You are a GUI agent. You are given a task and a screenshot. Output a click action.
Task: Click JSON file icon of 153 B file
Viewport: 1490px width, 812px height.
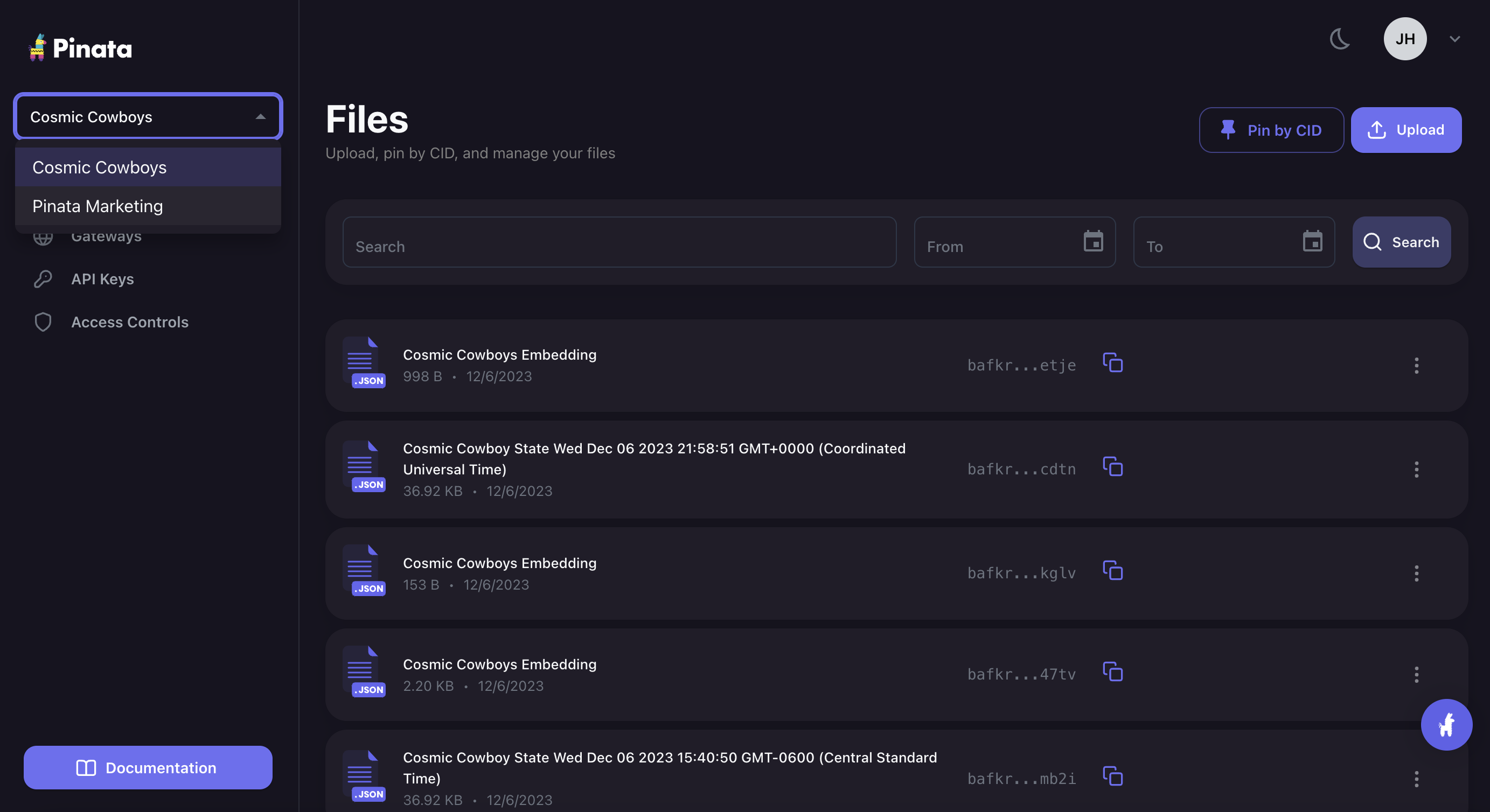pyautogui.click(x=364, y=570)
